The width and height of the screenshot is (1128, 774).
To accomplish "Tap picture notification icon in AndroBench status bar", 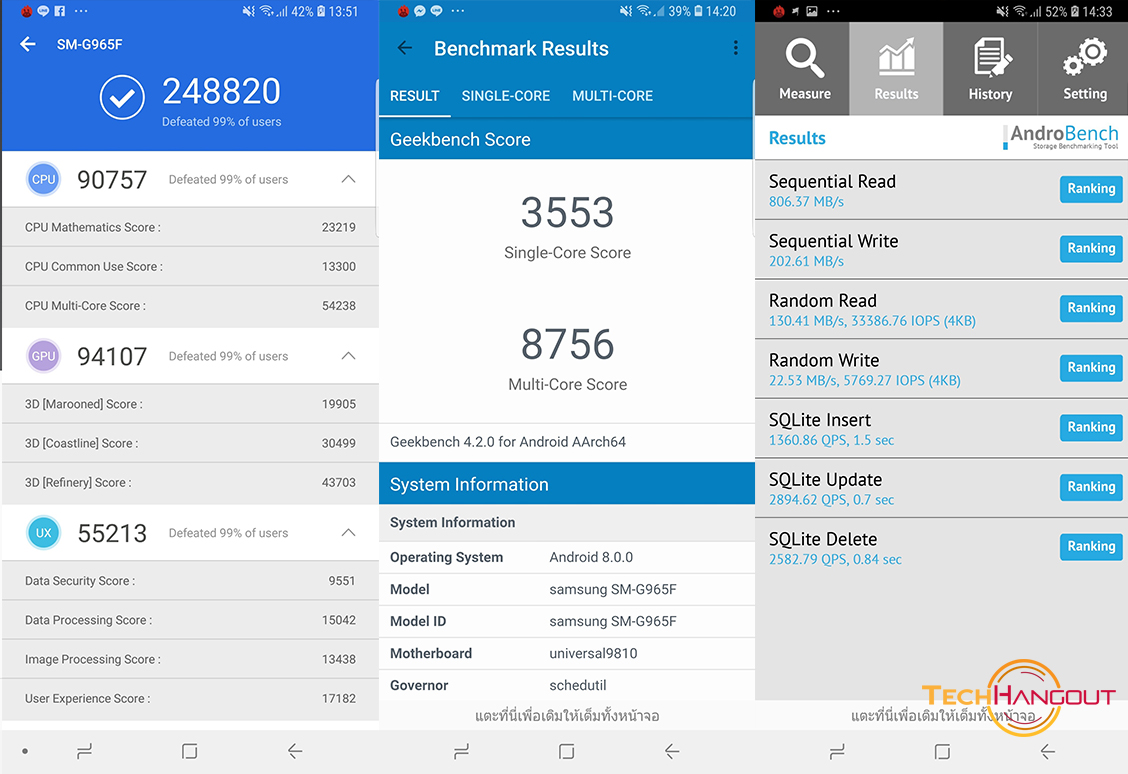I will point(811,12).
